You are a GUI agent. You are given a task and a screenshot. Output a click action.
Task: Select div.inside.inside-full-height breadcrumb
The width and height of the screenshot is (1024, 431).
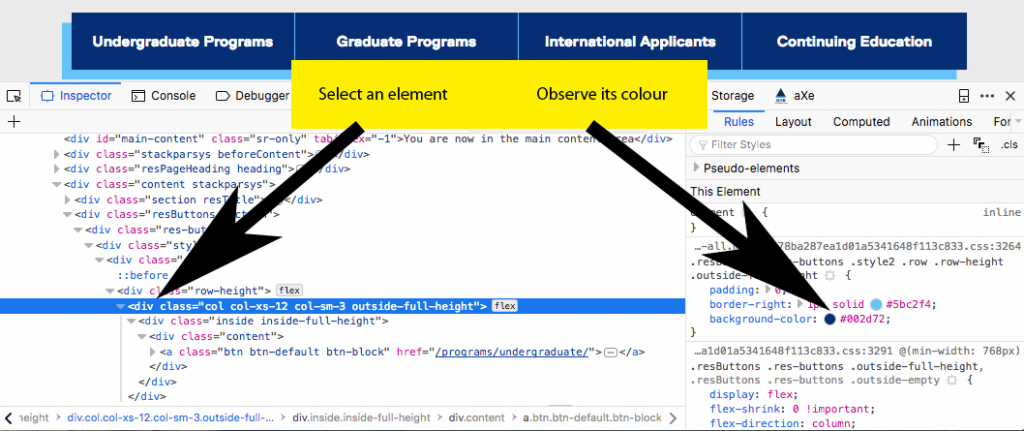pos(361,417)
